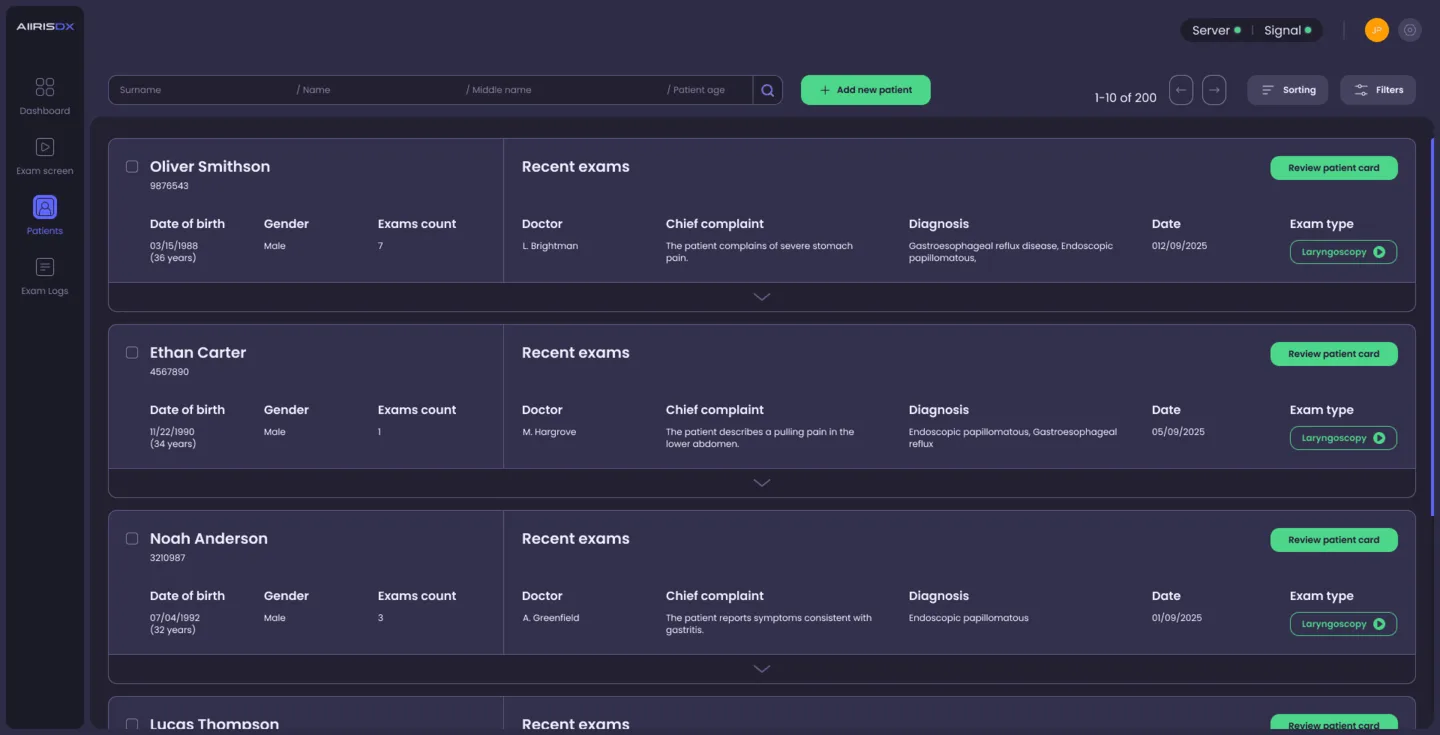This screenshot has width=1440, height=735.
Task: Select Lucas Thompson's checkbox
Action: (132, 724)
